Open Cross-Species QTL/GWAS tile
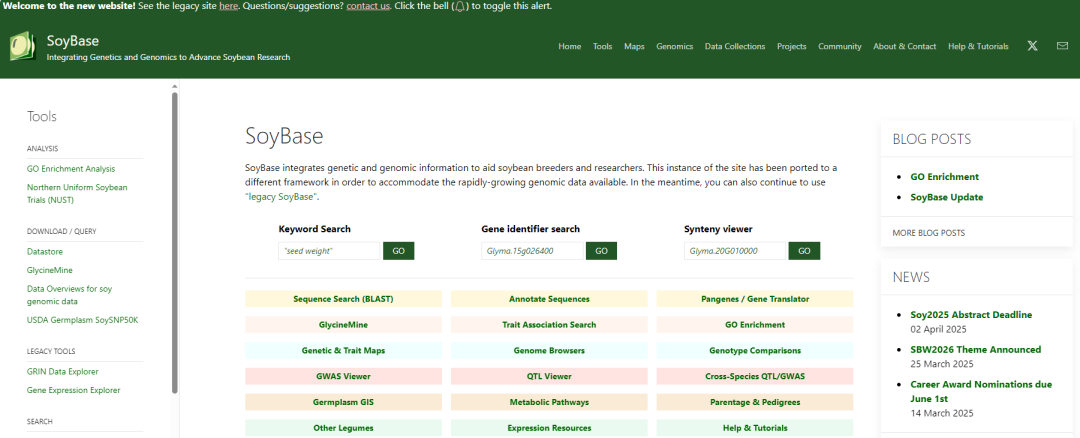Viewport: 1080px width, 438px height. 755,377
